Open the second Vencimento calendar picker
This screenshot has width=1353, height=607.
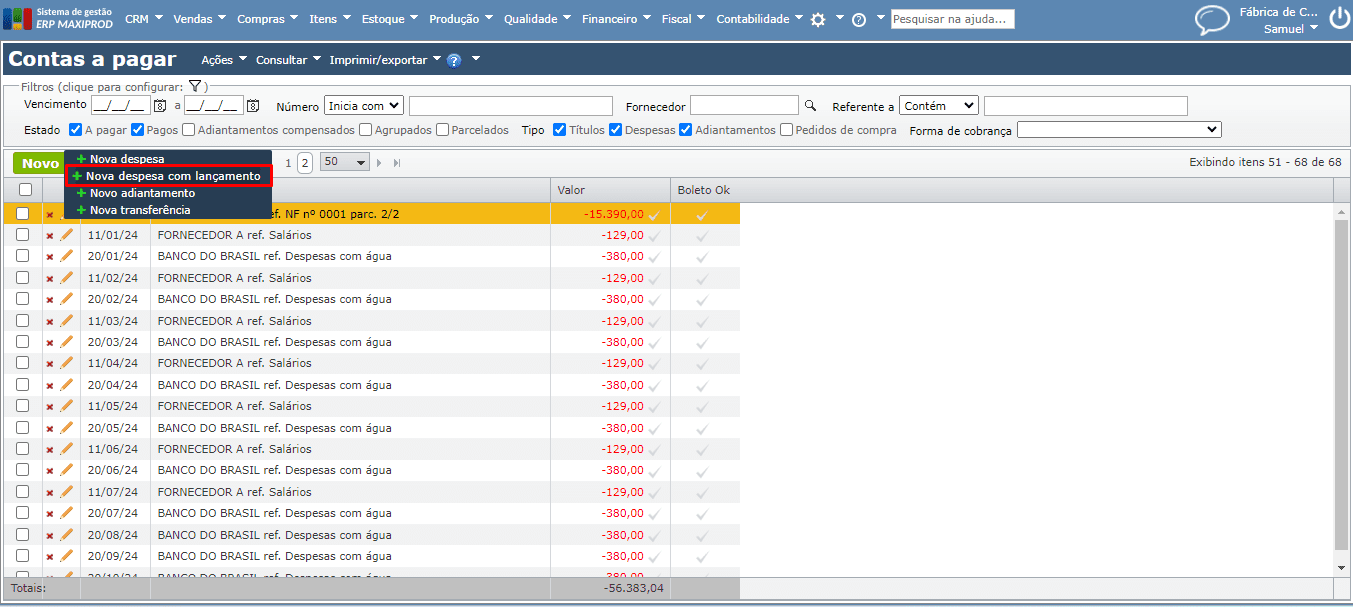pyautogui.click(x=253, y=106)
